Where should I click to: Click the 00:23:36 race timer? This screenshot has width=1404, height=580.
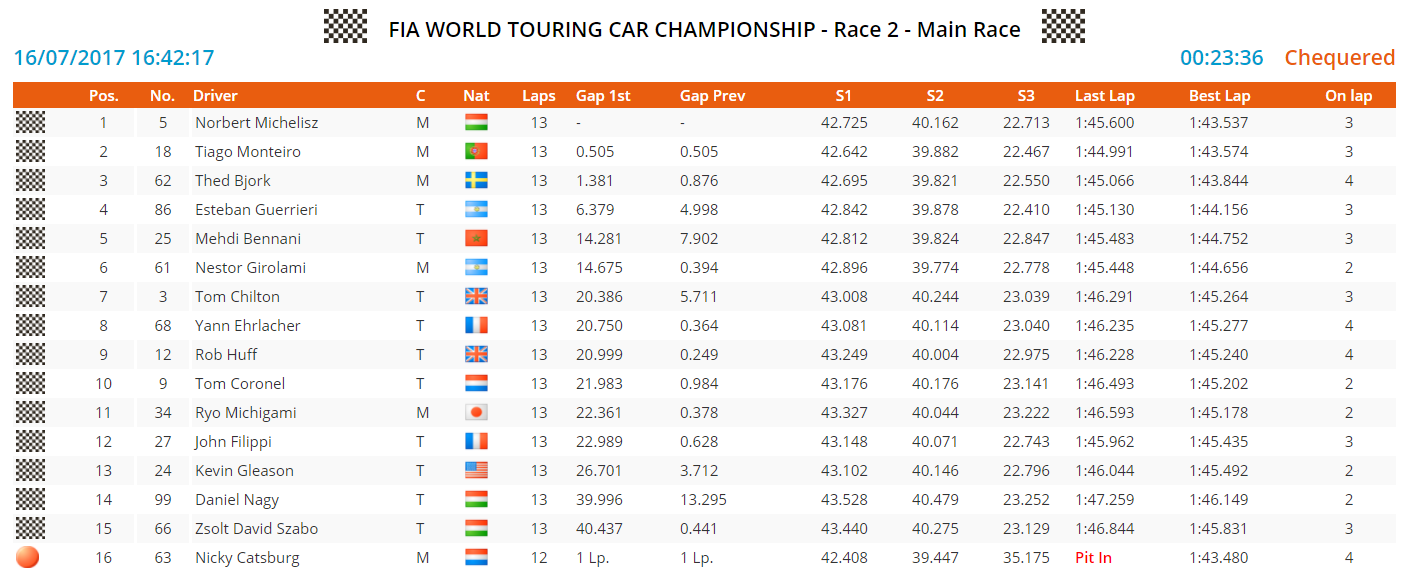pyautogui.click(x=1221, y=58)
